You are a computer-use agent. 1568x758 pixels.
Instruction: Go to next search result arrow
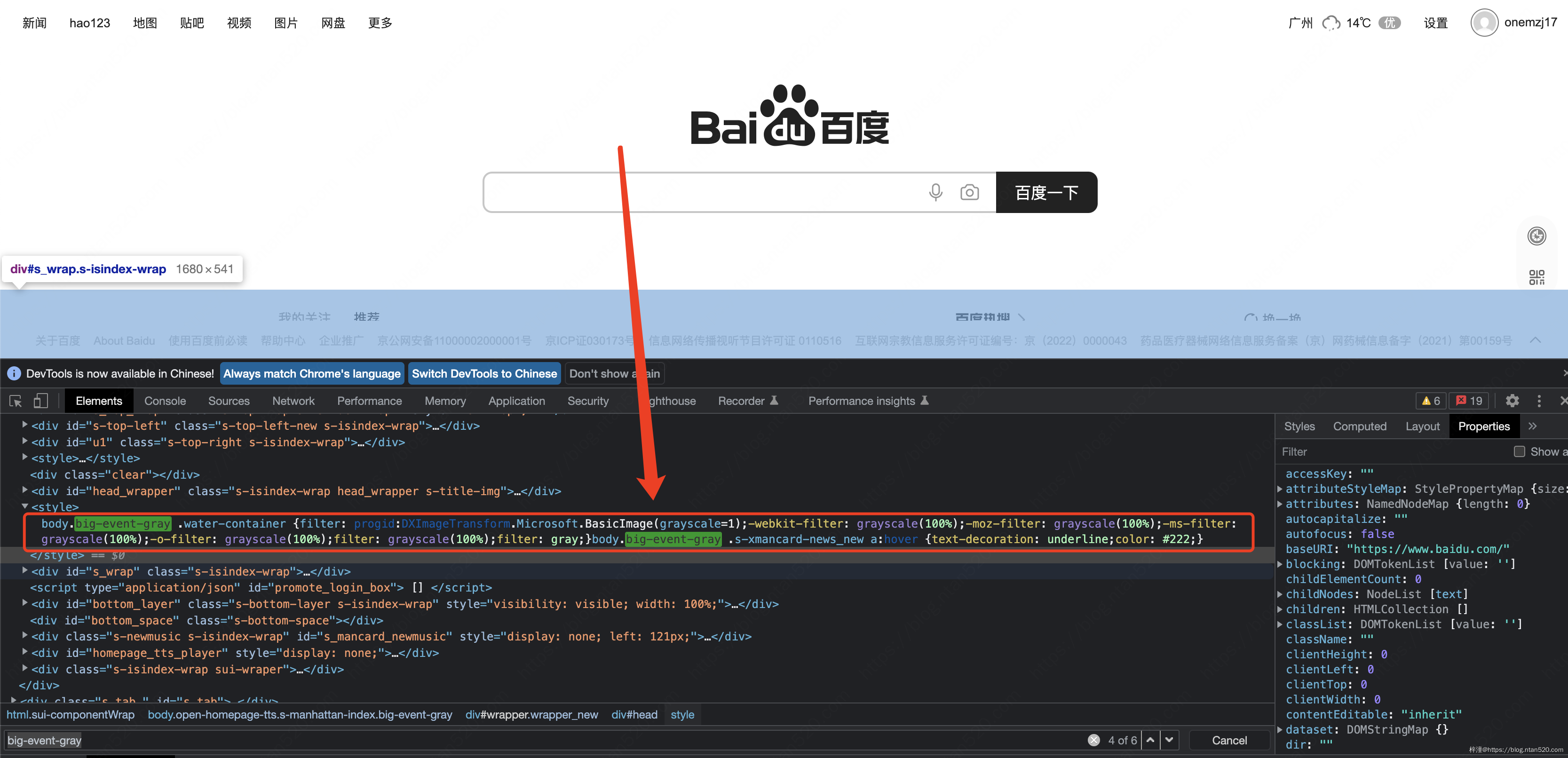pos(1169,740)
